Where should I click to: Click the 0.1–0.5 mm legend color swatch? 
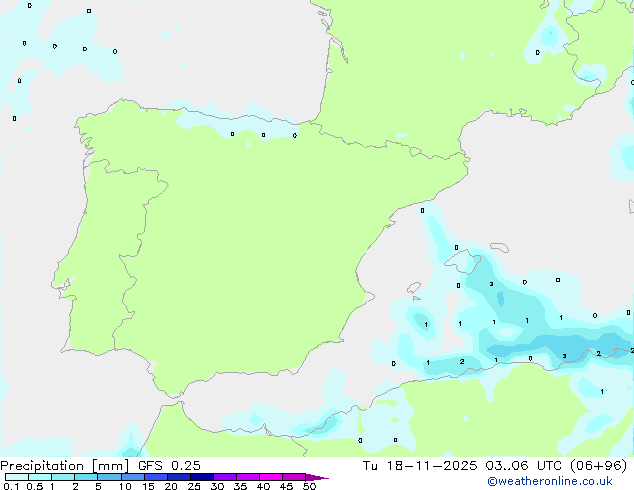17,477
